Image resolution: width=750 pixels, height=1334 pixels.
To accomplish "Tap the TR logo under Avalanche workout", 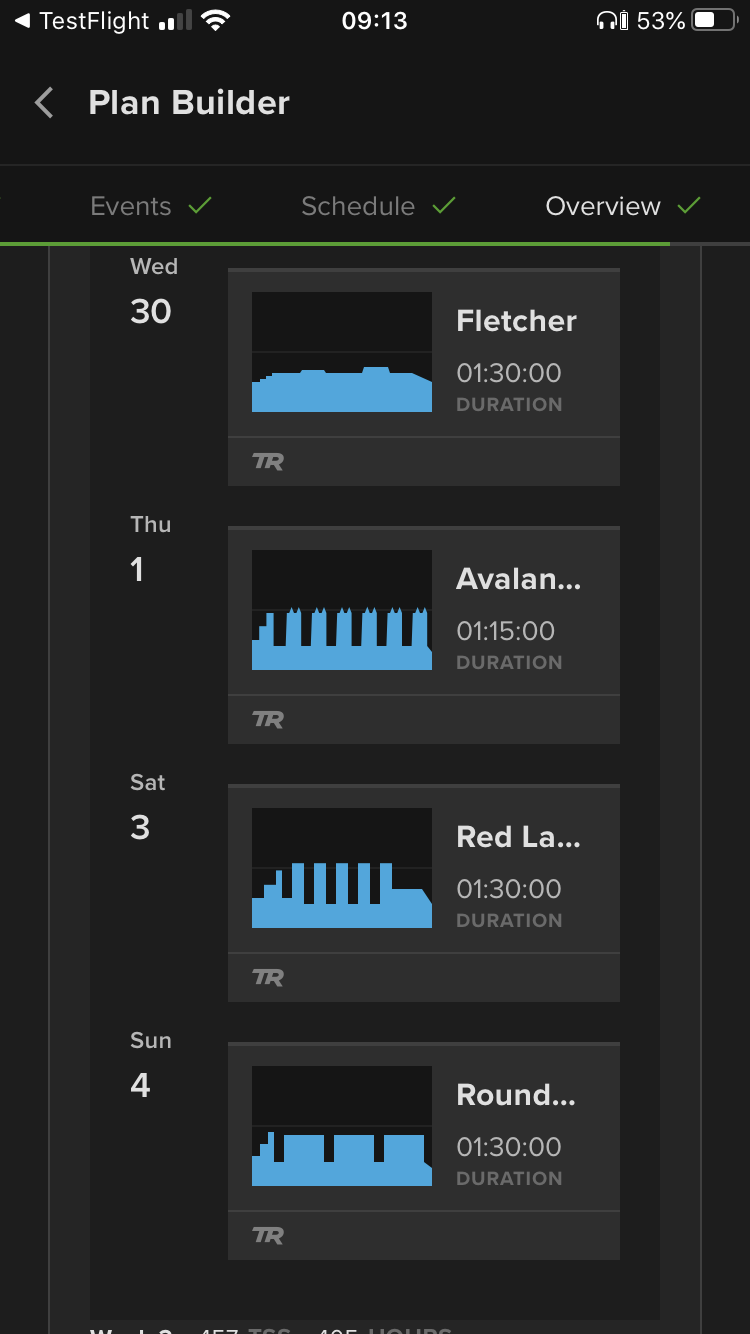I will [x=268, y=720].
